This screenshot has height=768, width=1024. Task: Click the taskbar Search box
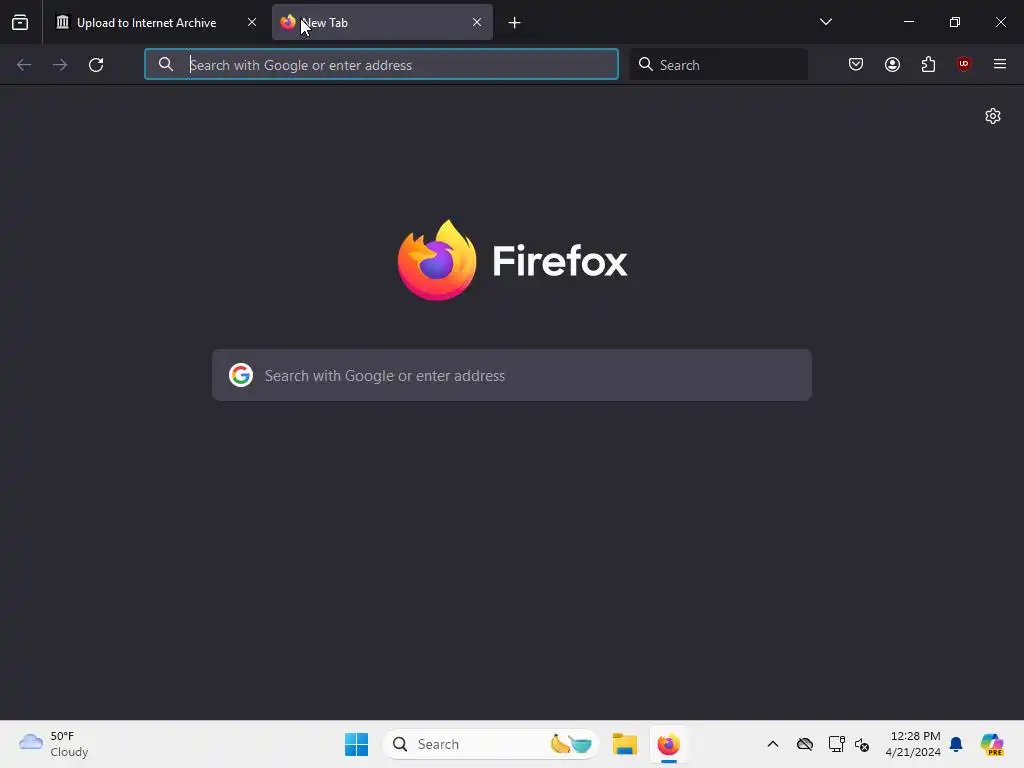tap(491, 744)
